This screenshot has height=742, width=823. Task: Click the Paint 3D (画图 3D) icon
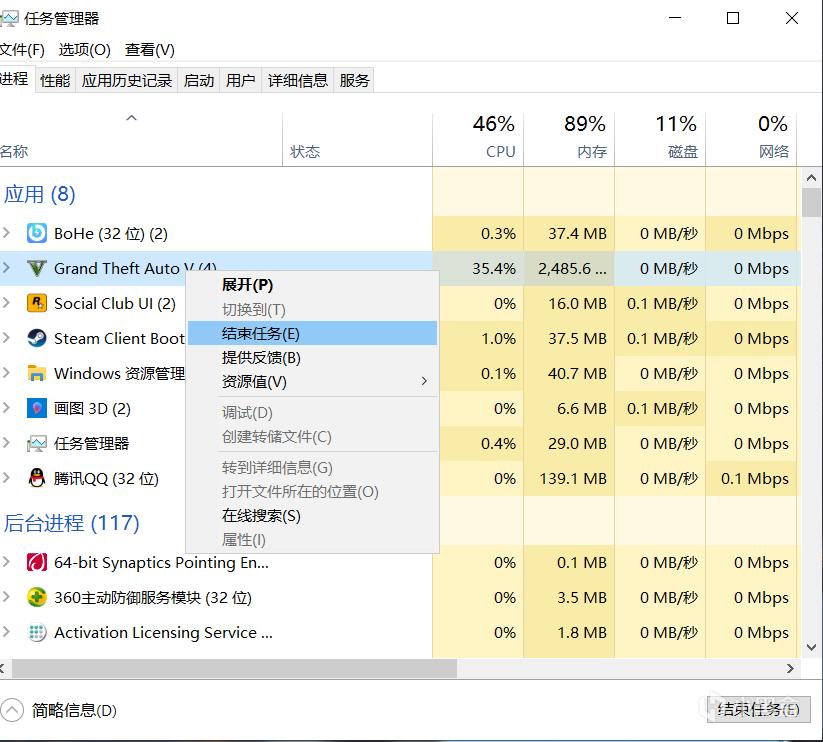36,408
